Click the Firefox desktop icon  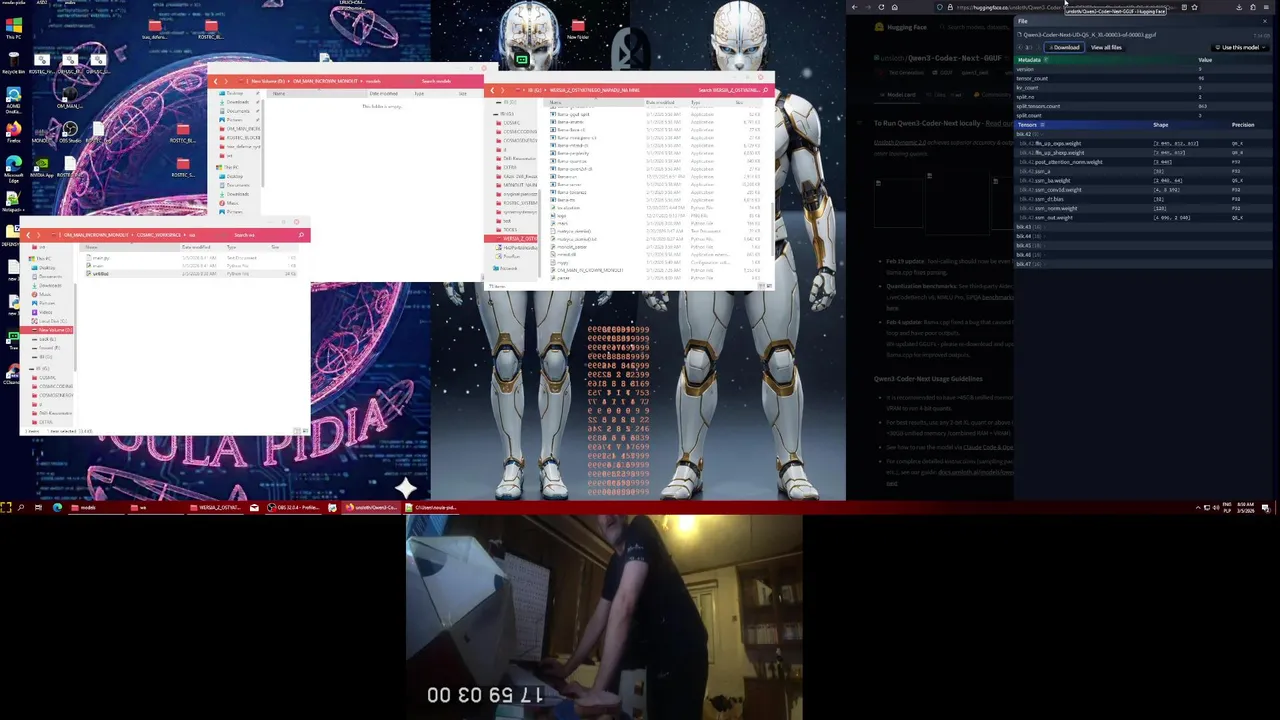tap(14, 131)
